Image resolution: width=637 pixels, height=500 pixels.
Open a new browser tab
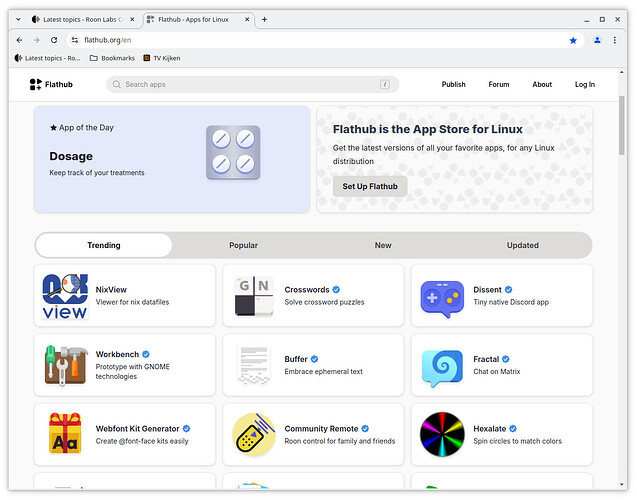(264, 19)
